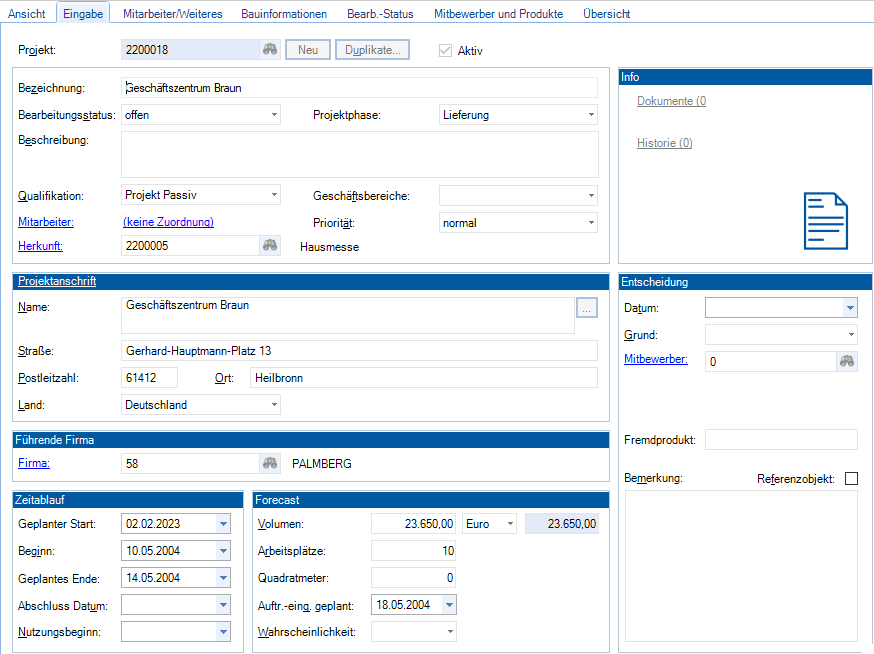Image resolution: width=874 pixels, height=654 pixels.
Task: Open the Geplanter Start date picker
Action: coord(223,524)
